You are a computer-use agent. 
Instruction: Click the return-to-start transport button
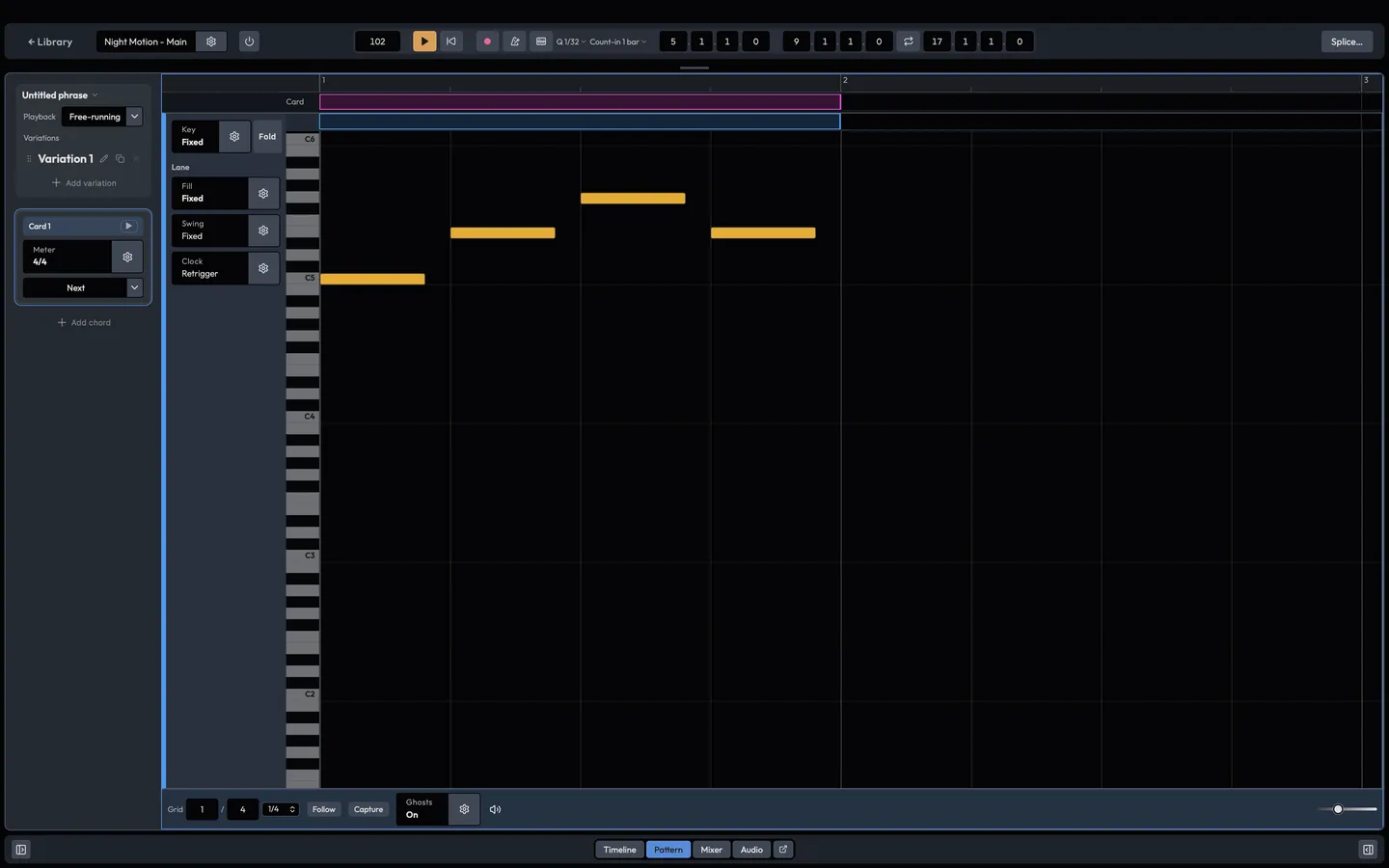[450, 41]
